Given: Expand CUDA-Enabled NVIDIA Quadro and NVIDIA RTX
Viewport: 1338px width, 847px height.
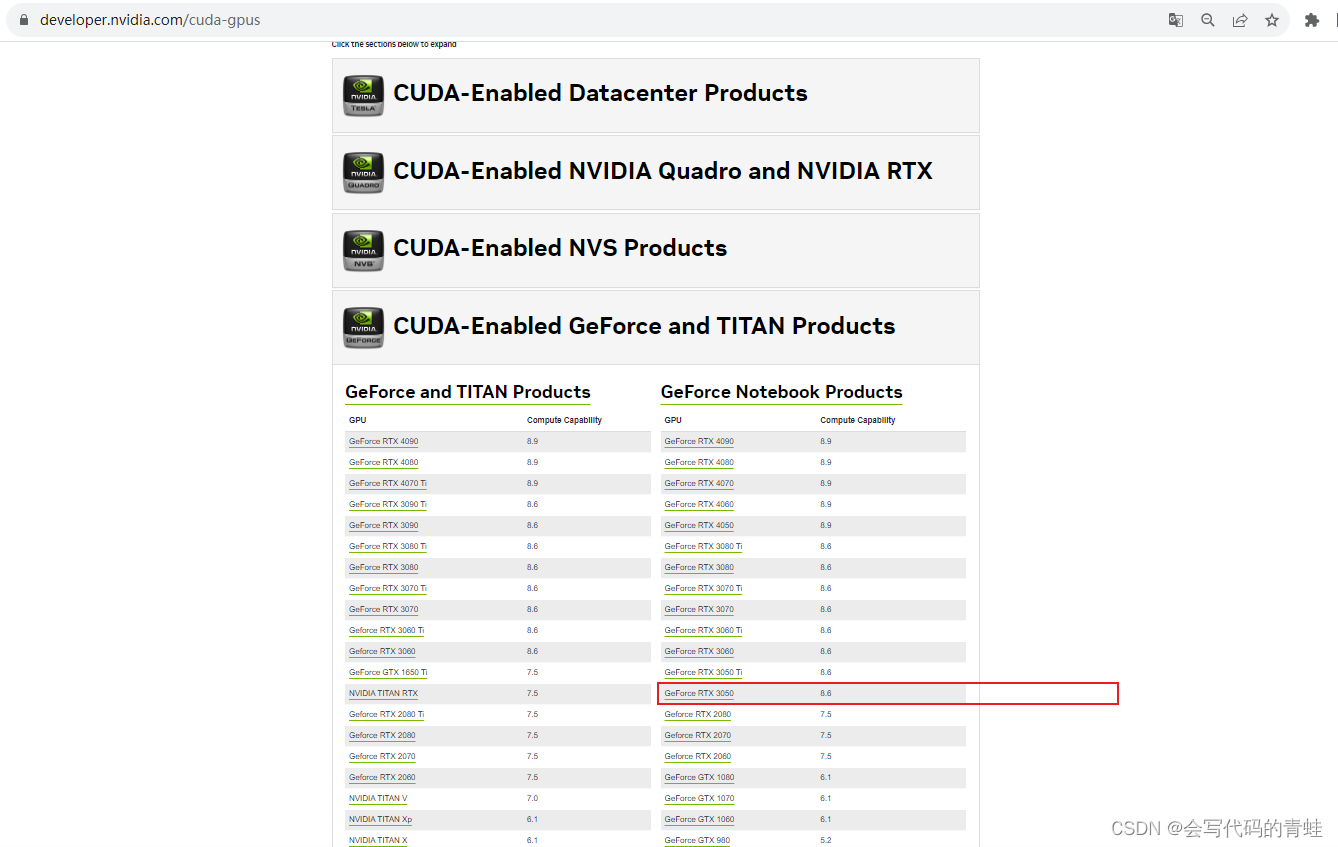Looking at the screenshot, I should pyautogui.click(x=655, y=172).
